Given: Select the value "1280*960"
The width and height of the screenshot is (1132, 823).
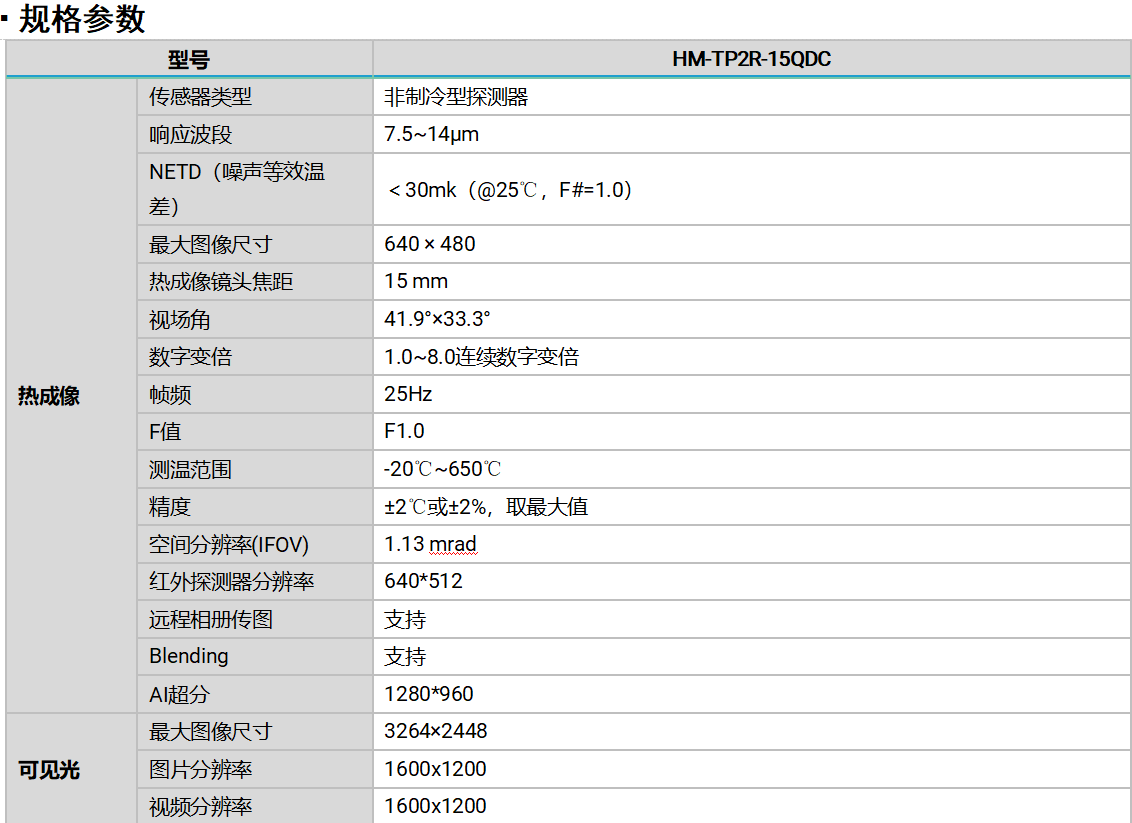Looking at the screenshot, I should click(429, 694).
